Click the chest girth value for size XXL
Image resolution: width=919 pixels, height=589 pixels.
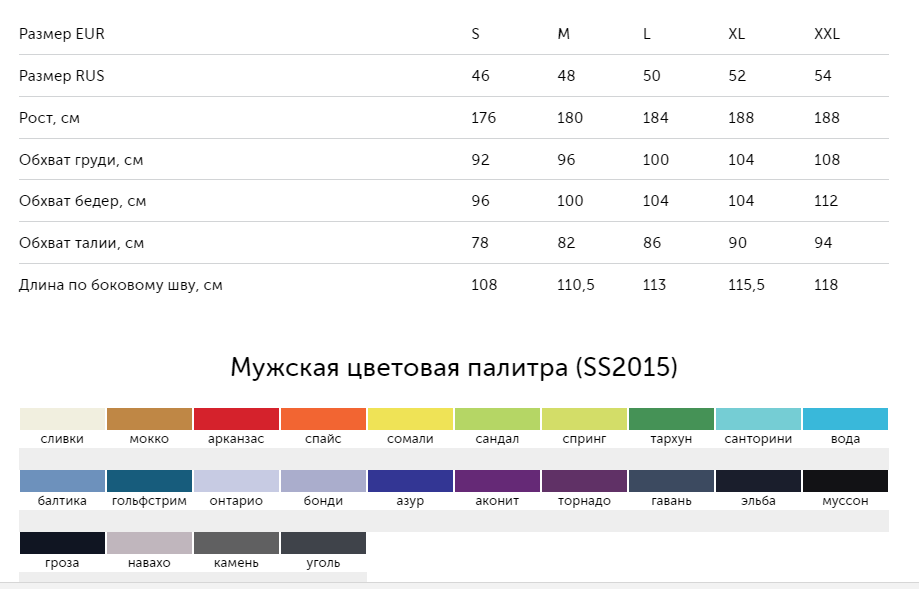pyautogui.click(x=827, y=160)
